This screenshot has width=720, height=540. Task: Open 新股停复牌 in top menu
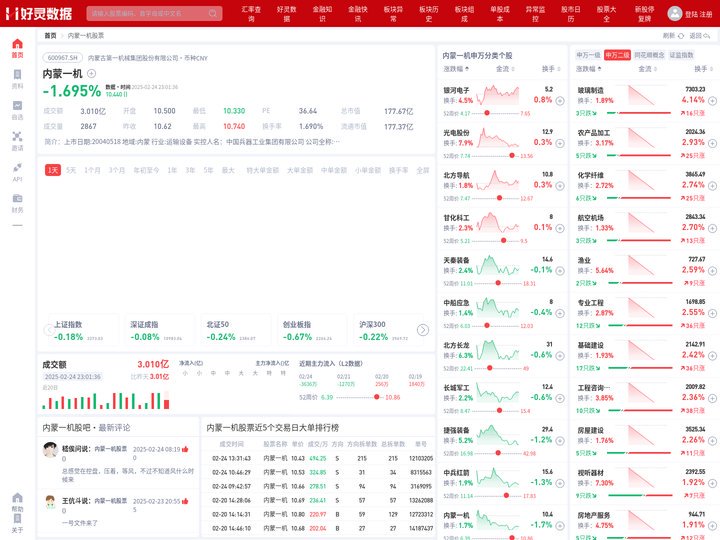point(644,14)
